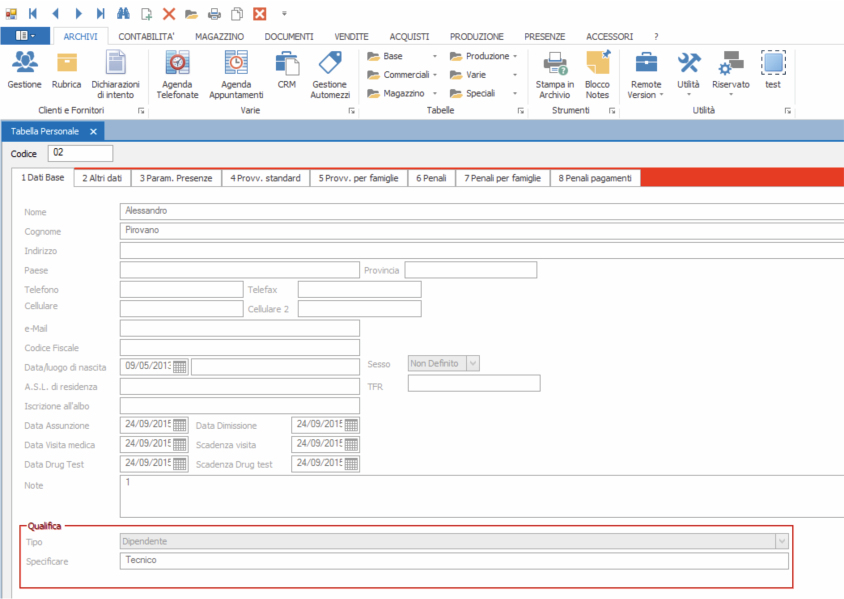Open calendar for Scadenza visita
The height and width of the screenshot is (599, 844).
coord(351,445)
